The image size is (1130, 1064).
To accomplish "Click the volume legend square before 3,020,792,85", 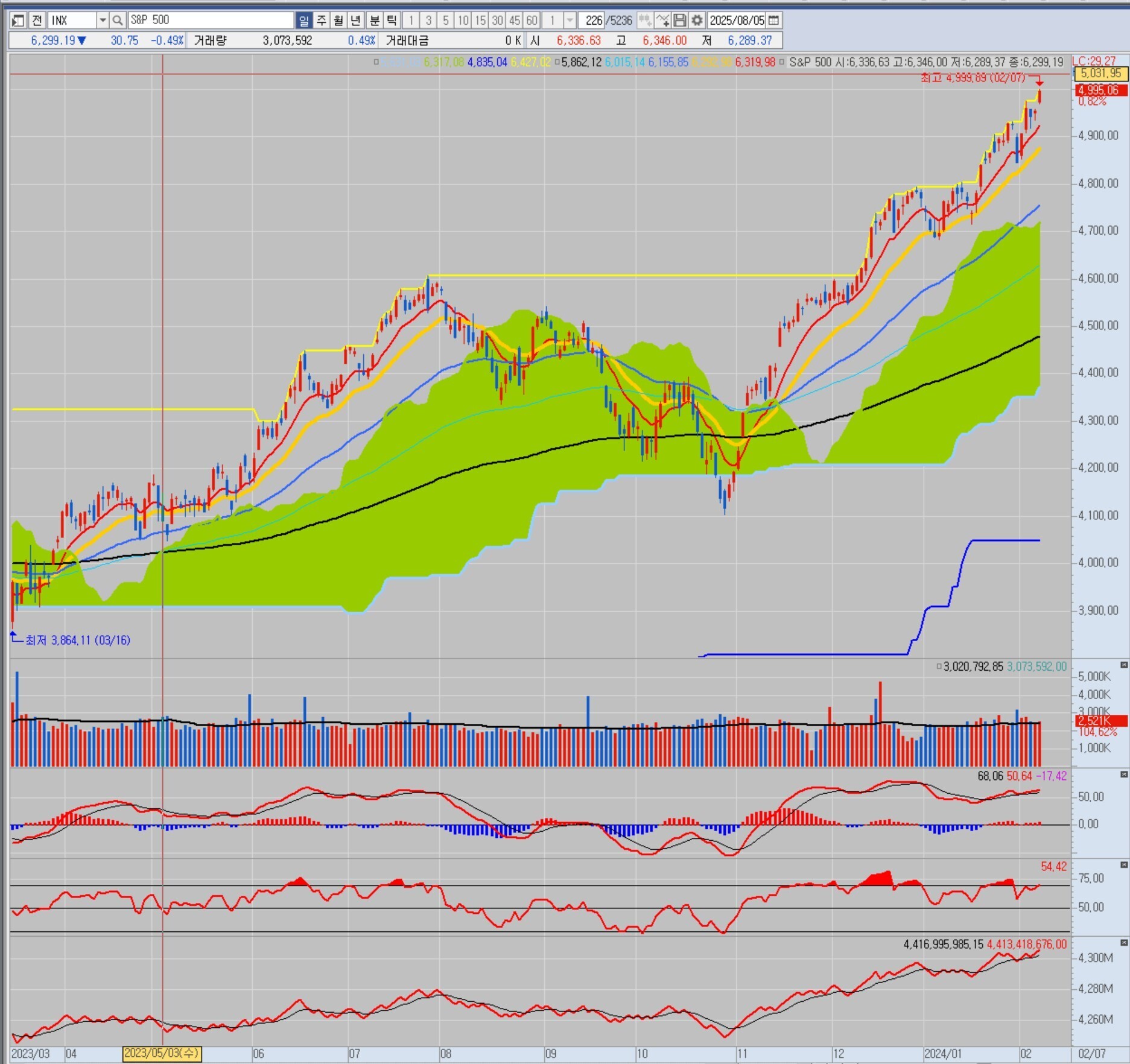I will click(939, 667).
